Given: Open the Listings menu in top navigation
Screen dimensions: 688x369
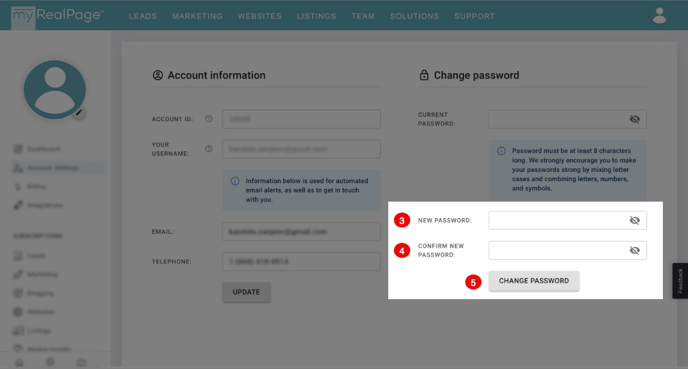Looking at the screenshot, I should (316, 16).
